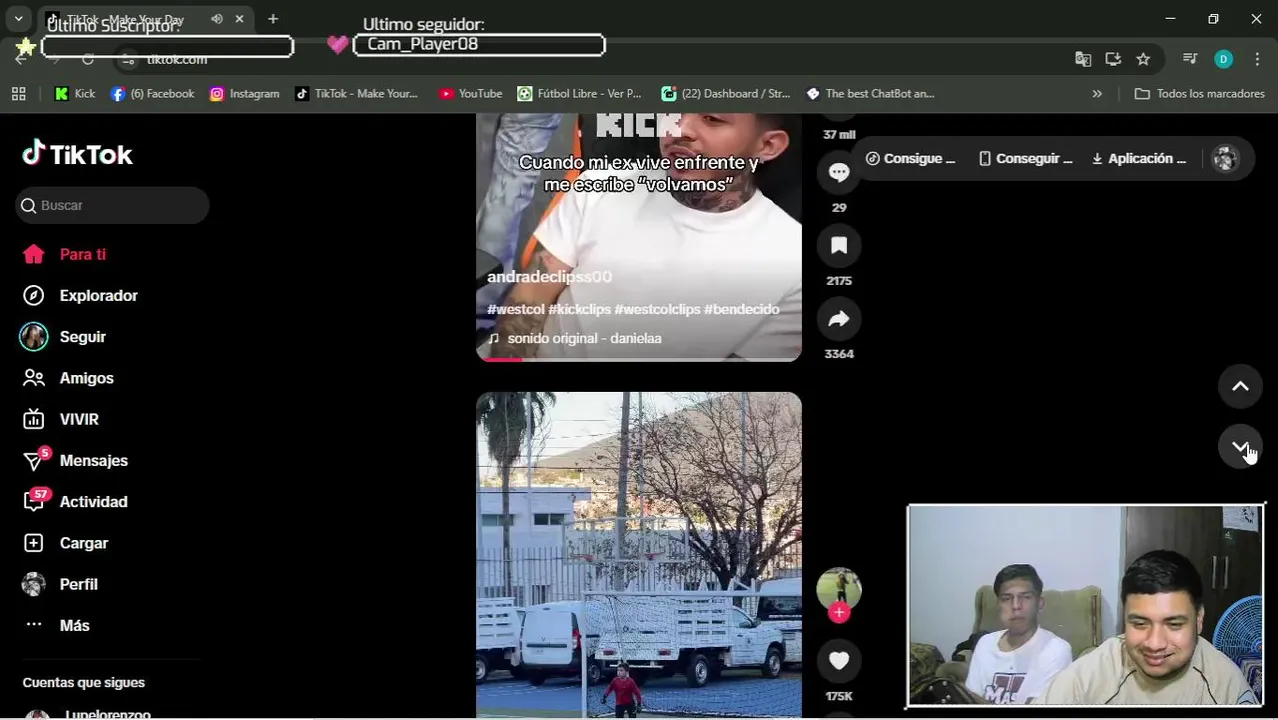Expand hidden bookmarks with double chevron
Screen dimensions: 1278x720
(1097, 94)
